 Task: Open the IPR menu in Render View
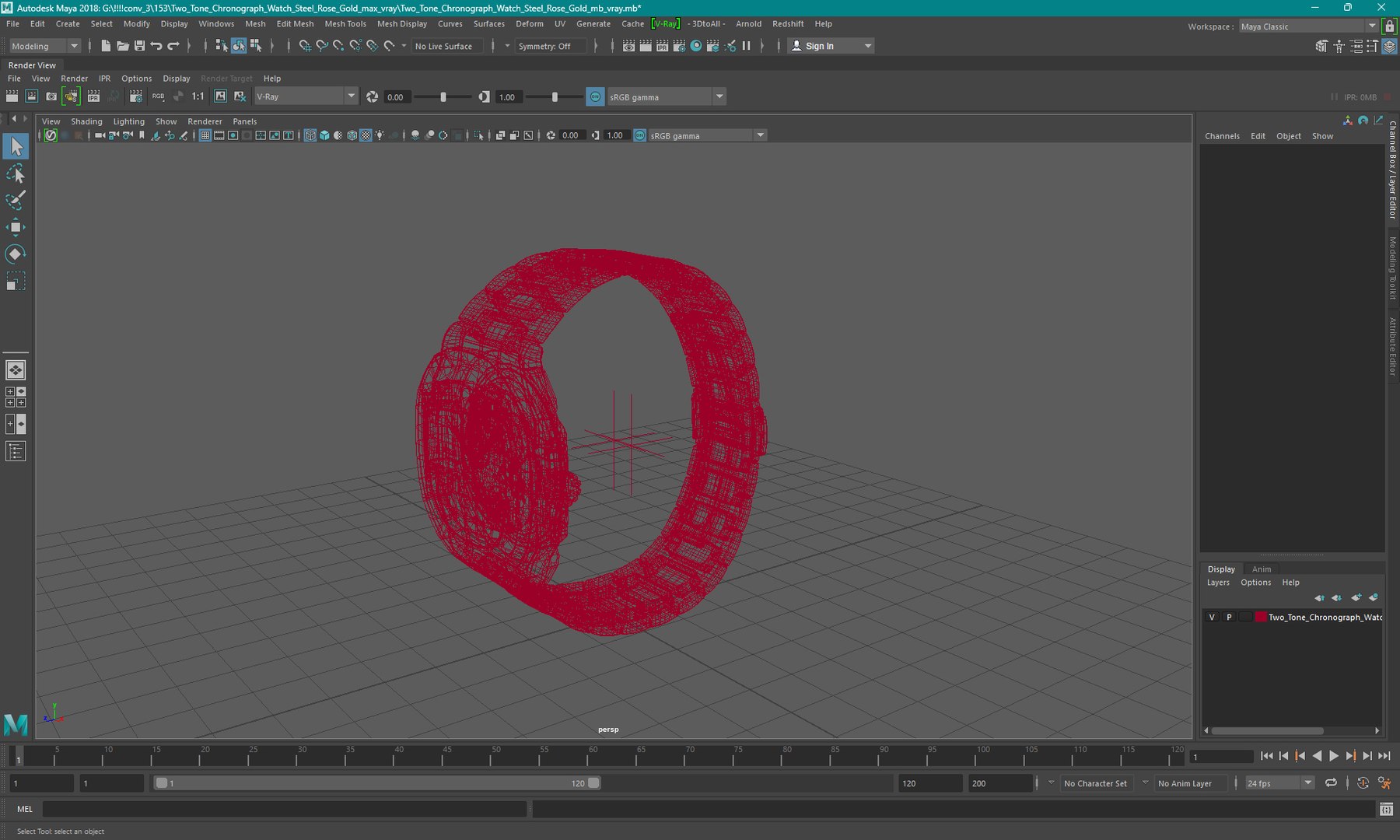104,79
